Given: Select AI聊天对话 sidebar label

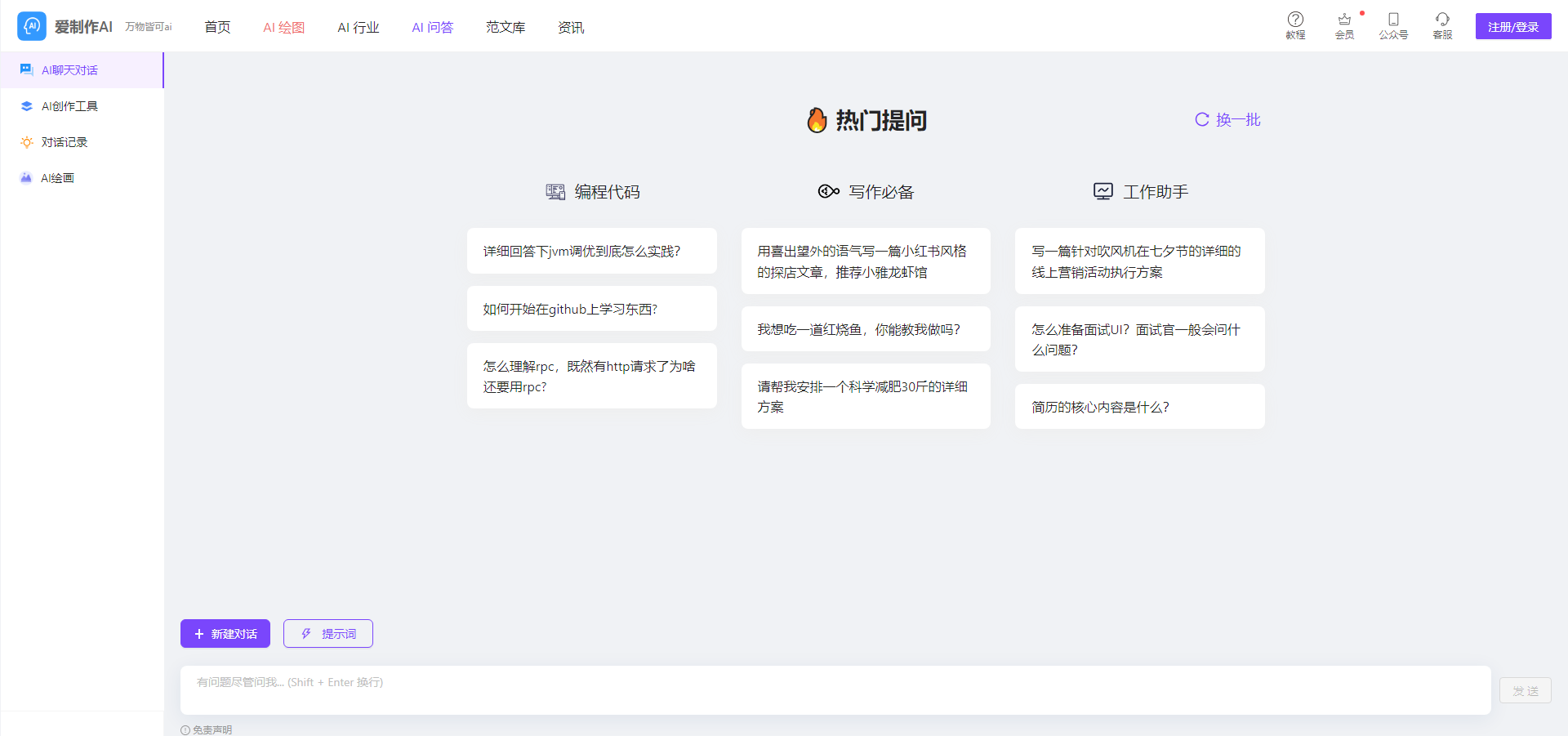Looking at the screenshot, I should tap(69, 70).
